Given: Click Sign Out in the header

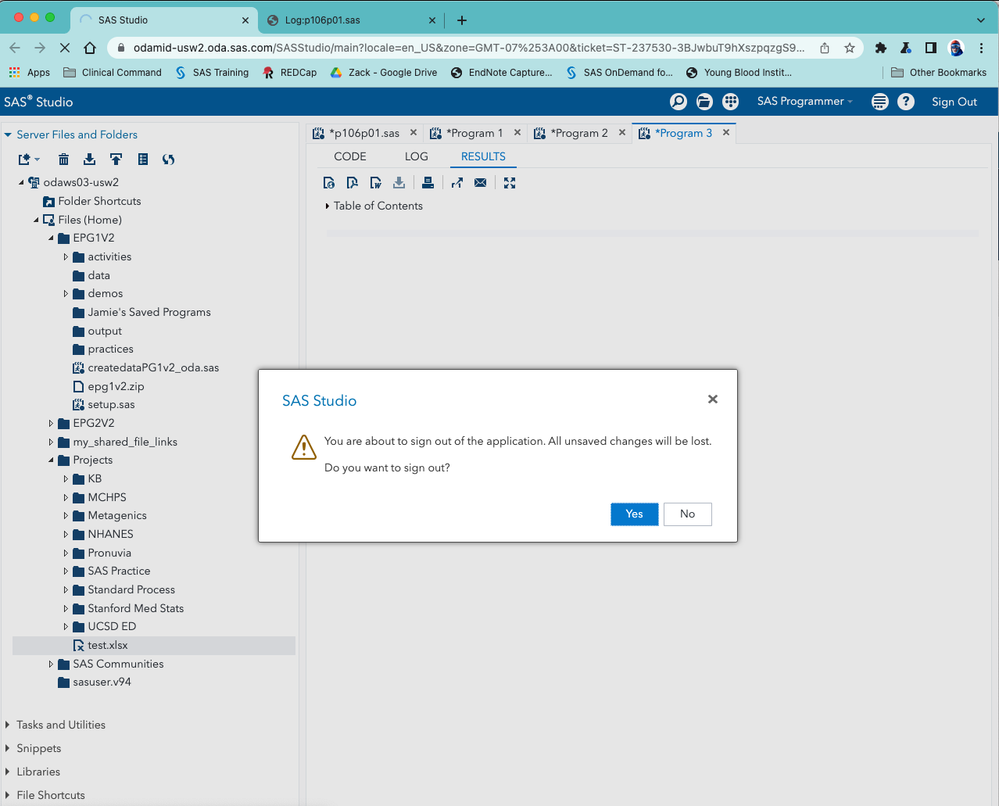Looking at the screenshot, I should pyautogui.click(x=954, y=102).
